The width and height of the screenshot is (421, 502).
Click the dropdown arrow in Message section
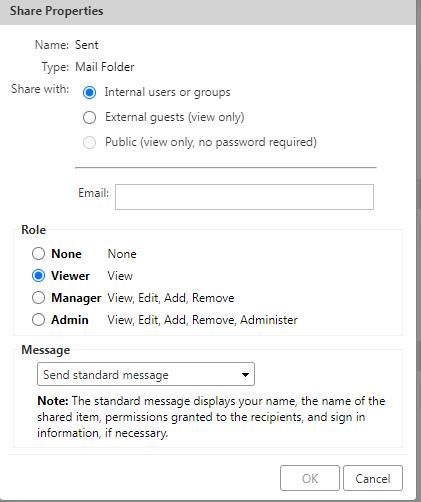point(245,375)
